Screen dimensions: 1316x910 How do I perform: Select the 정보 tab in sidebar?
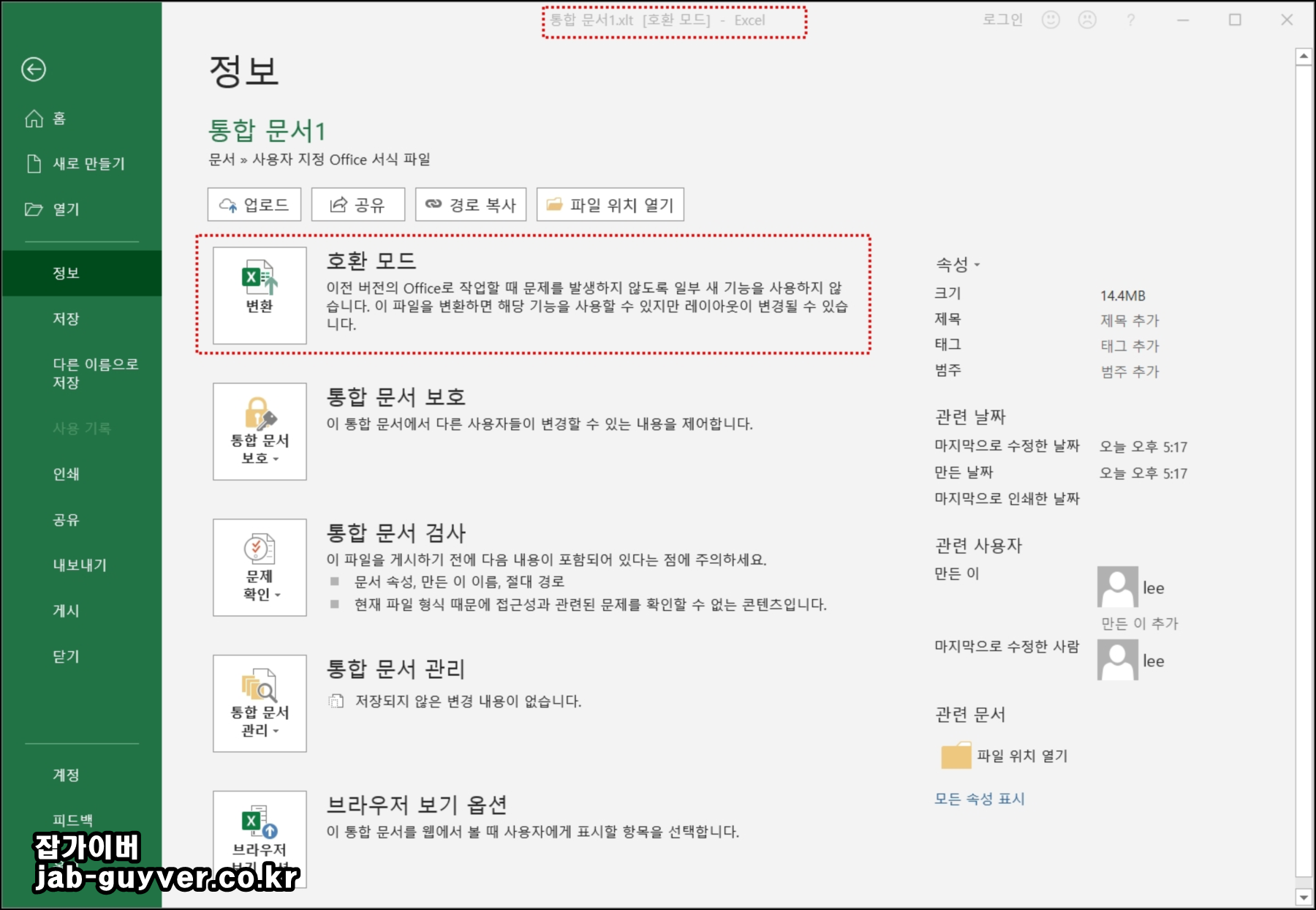(x=81, y=273)
